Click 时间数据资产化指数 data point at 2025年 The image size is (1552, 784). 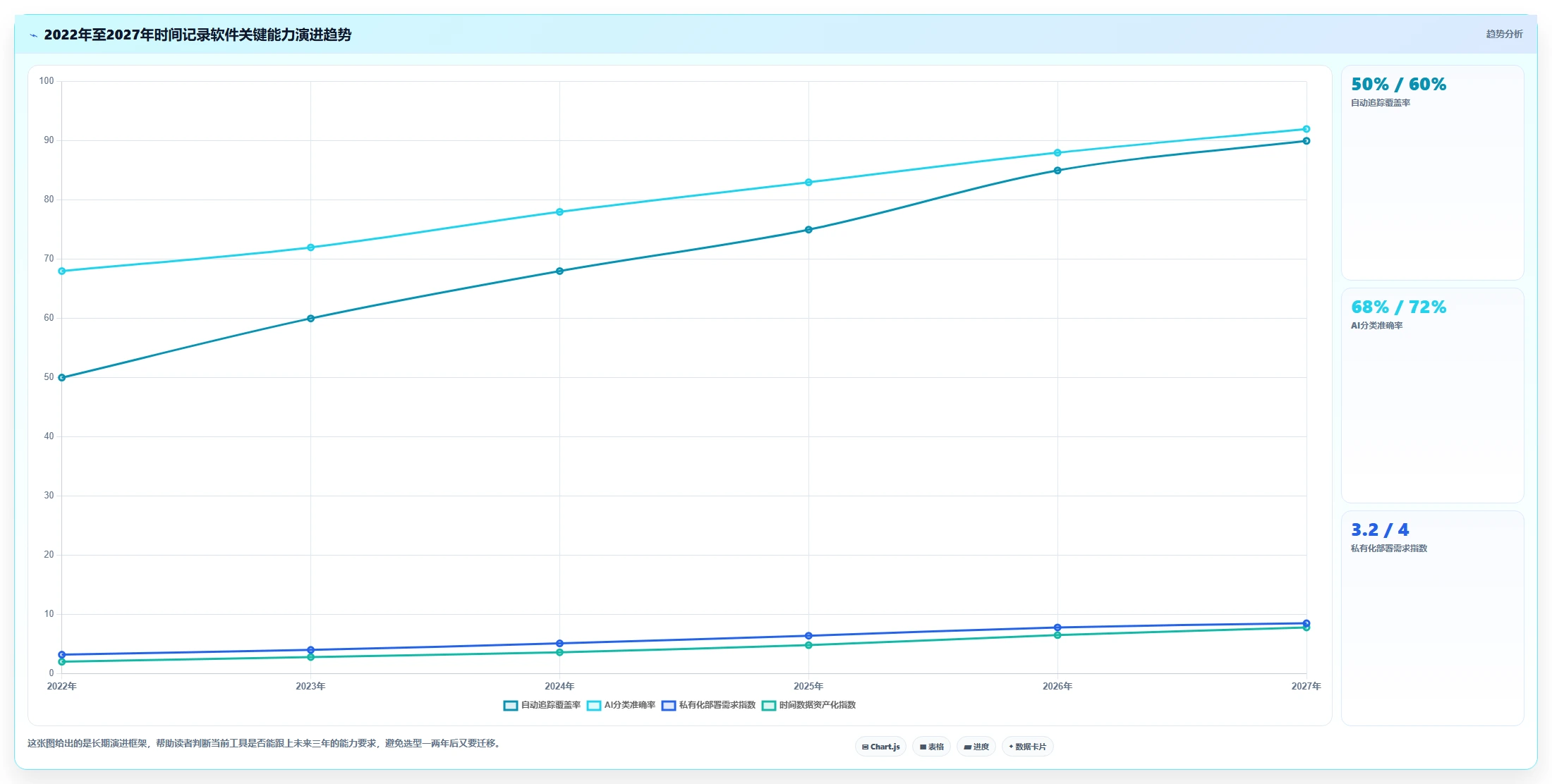(808, 645)
